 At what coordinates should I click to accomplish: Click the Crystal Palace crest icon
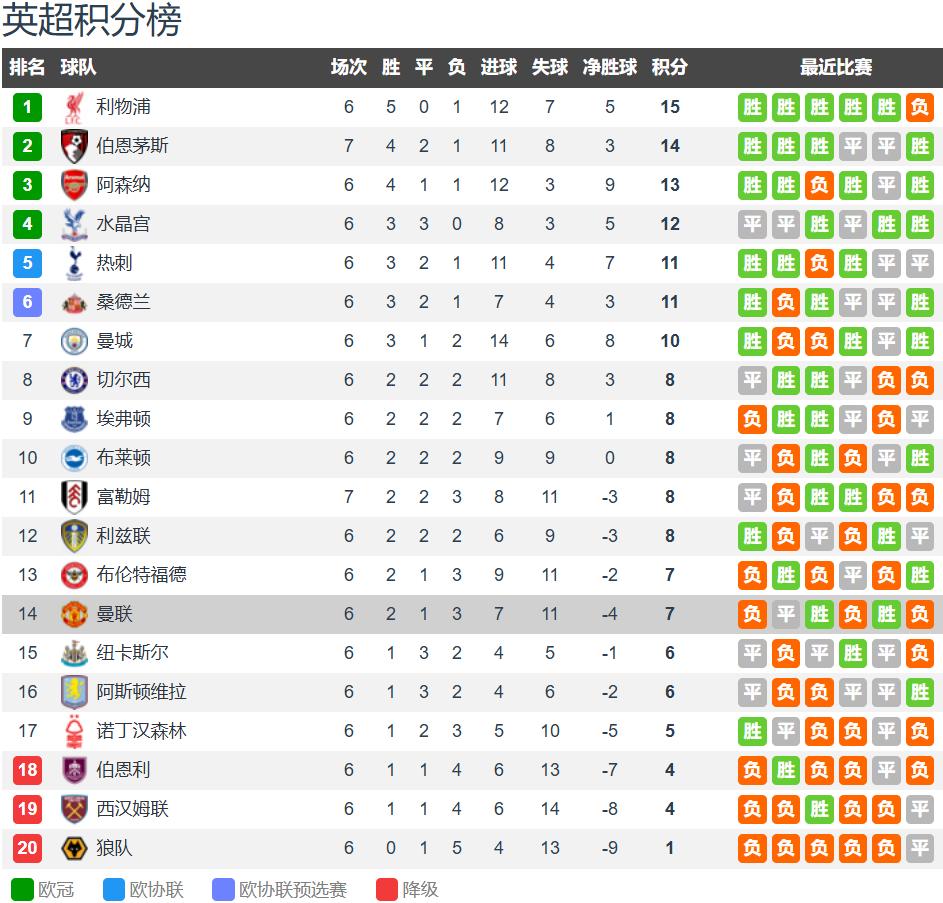(75, 224)
